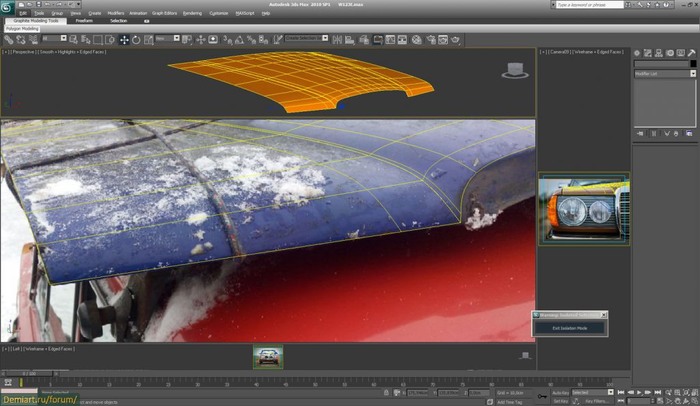The height and width of the screenshot is (406, 700).
Task: Click the Polygon Modeling panel label
Action: click(22, 29)
